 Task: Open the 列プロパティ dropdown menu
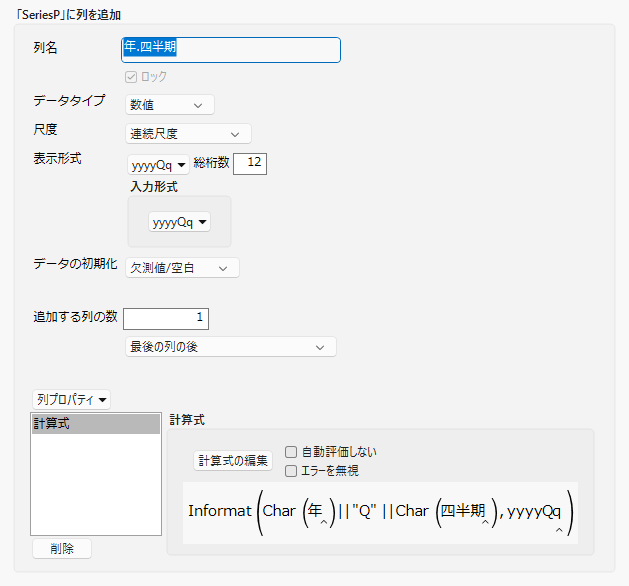point(71,399)
